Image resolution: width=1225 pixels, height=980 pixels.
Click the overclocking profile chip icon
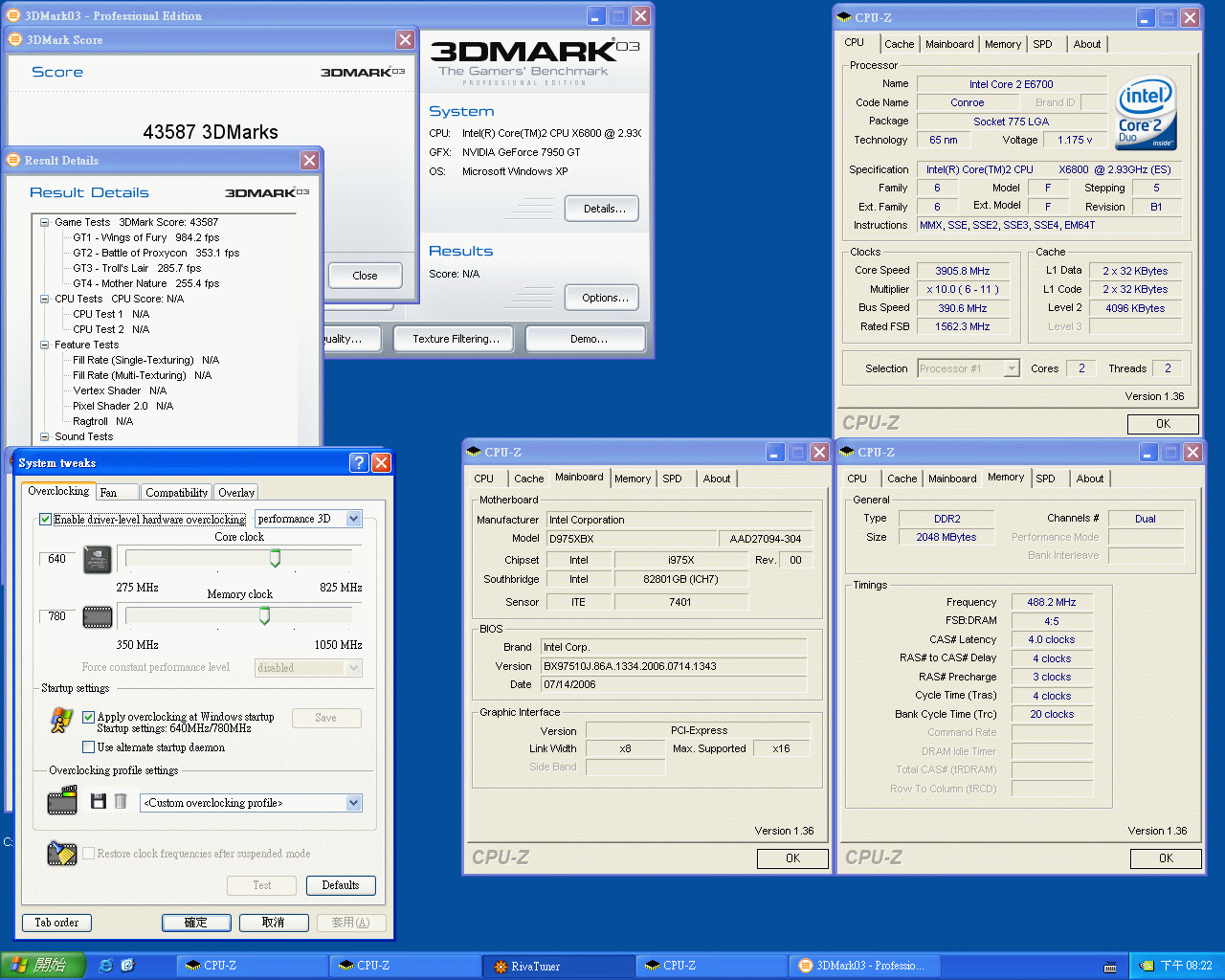tap(62, 800)
